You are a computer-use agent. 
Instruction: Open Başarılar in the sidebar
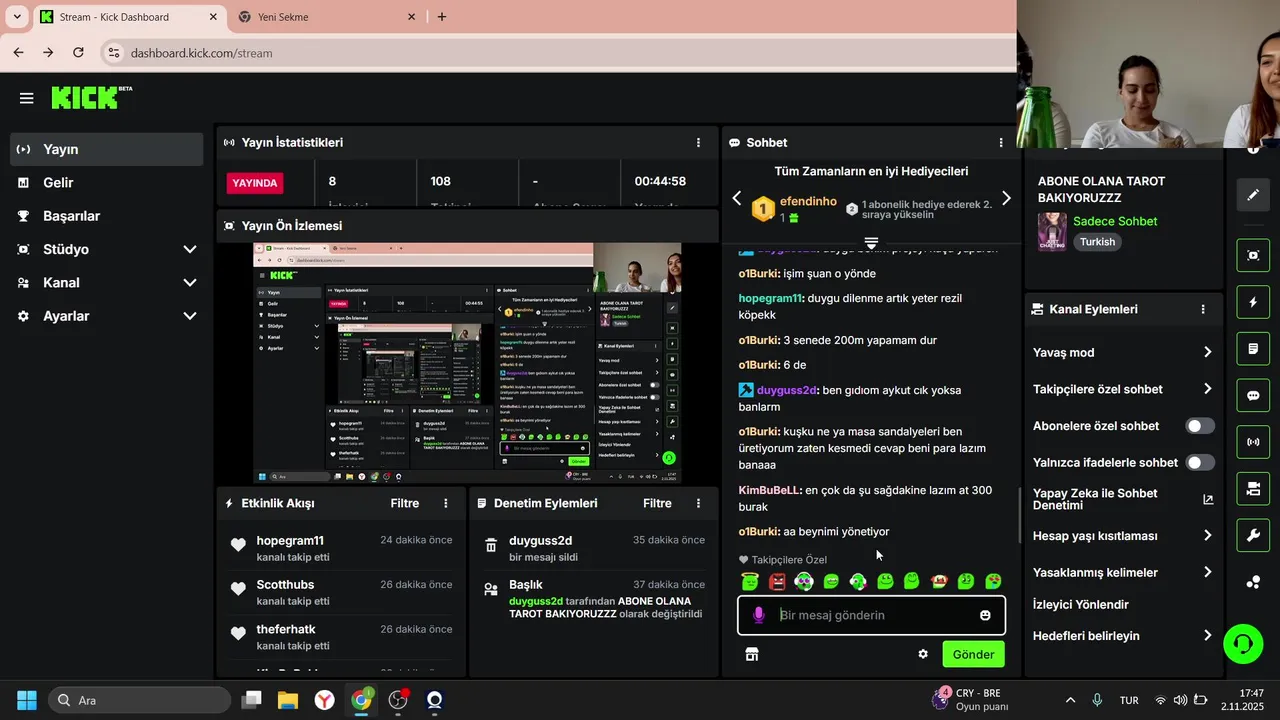click(x=107, y=216)
